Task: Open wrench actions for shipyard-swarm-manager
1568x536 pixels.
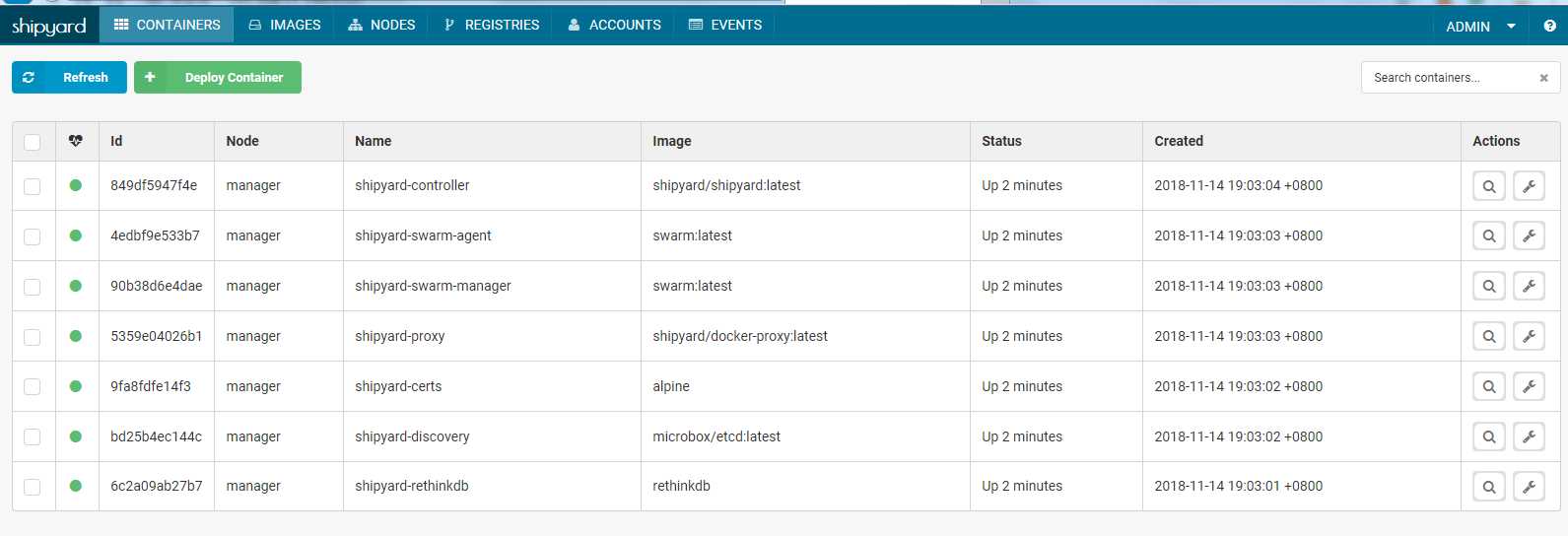Action: coord(1529,287)
